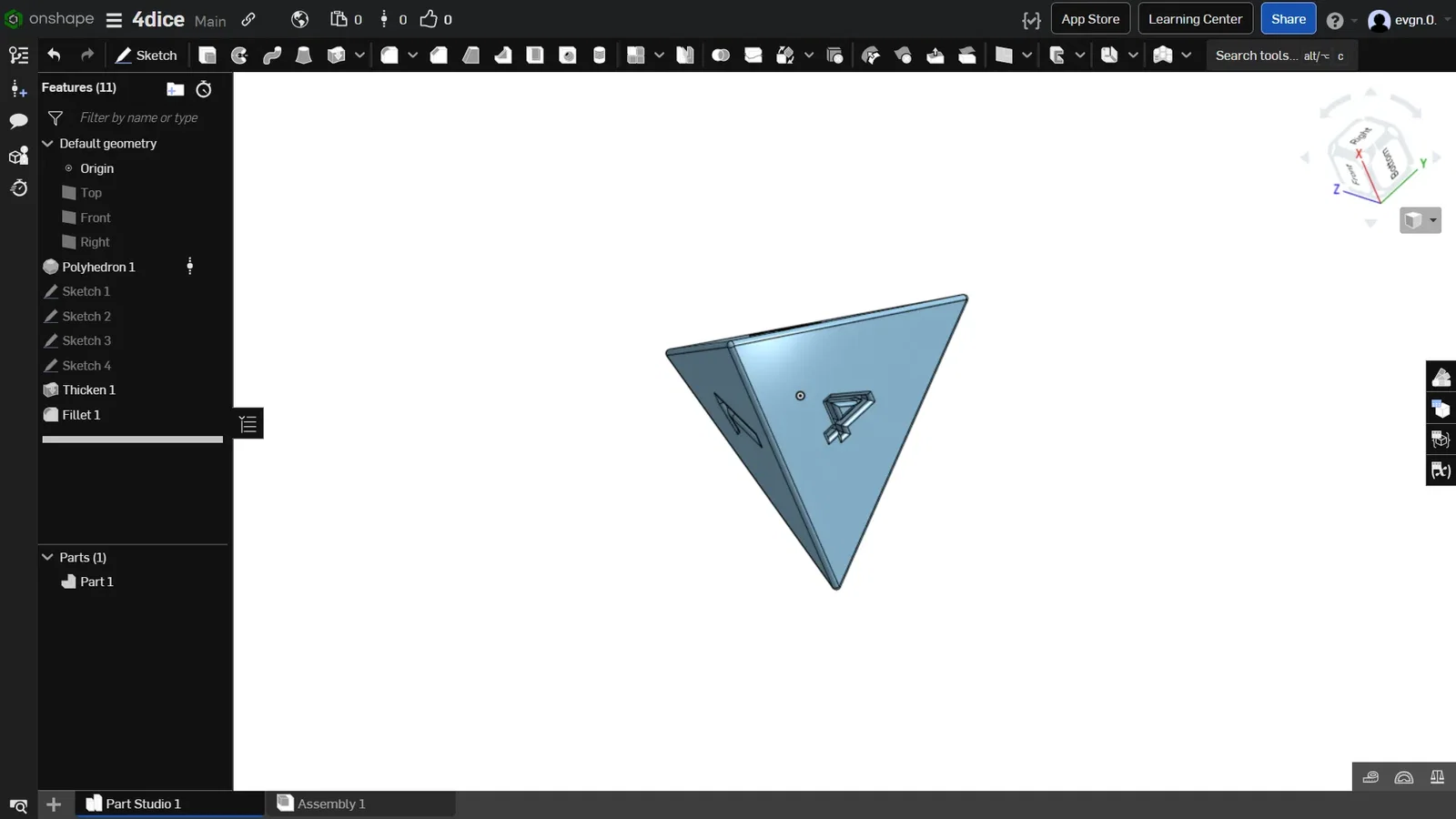This screenshot has height=819, width=1456.
Task: Open the document link chain icon
Action: coord(248,19)
